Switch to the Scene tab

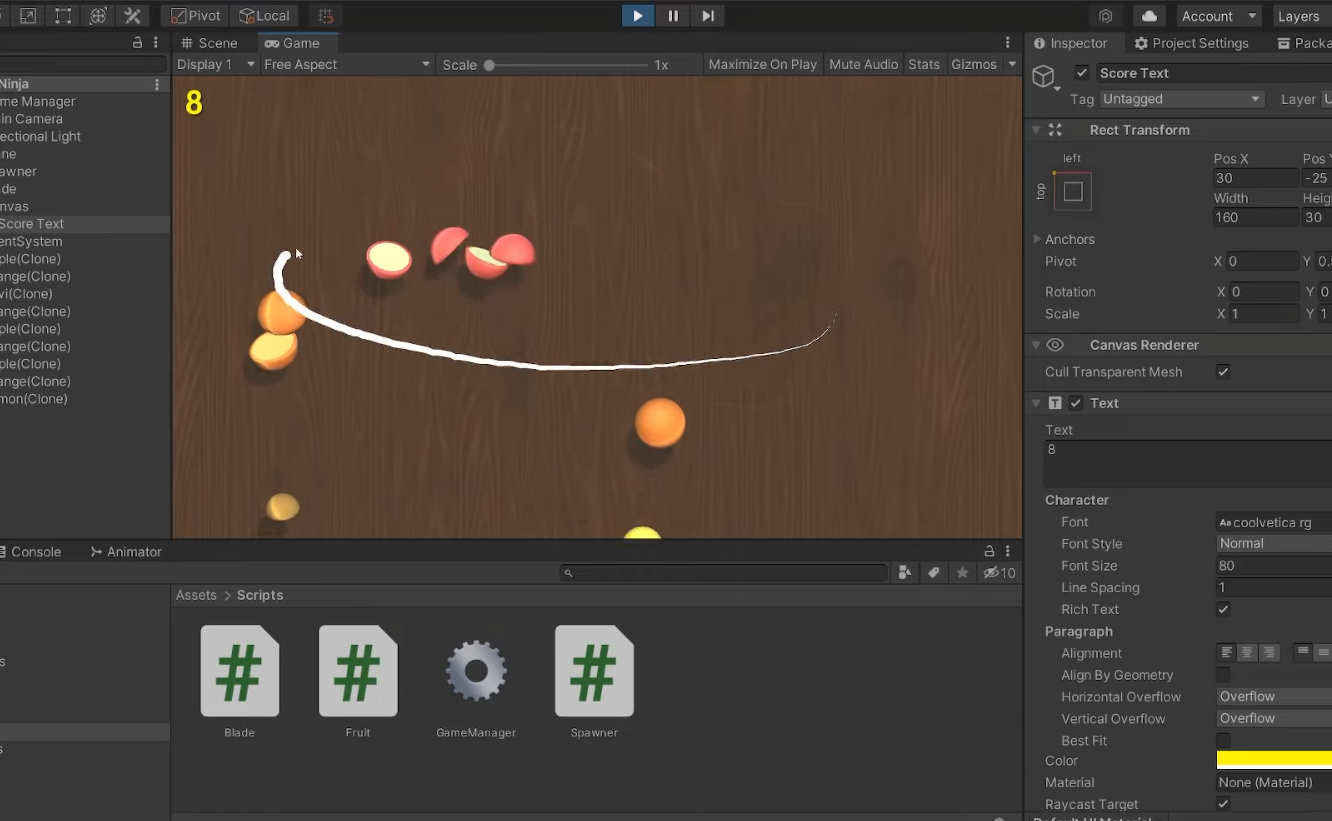209,43
